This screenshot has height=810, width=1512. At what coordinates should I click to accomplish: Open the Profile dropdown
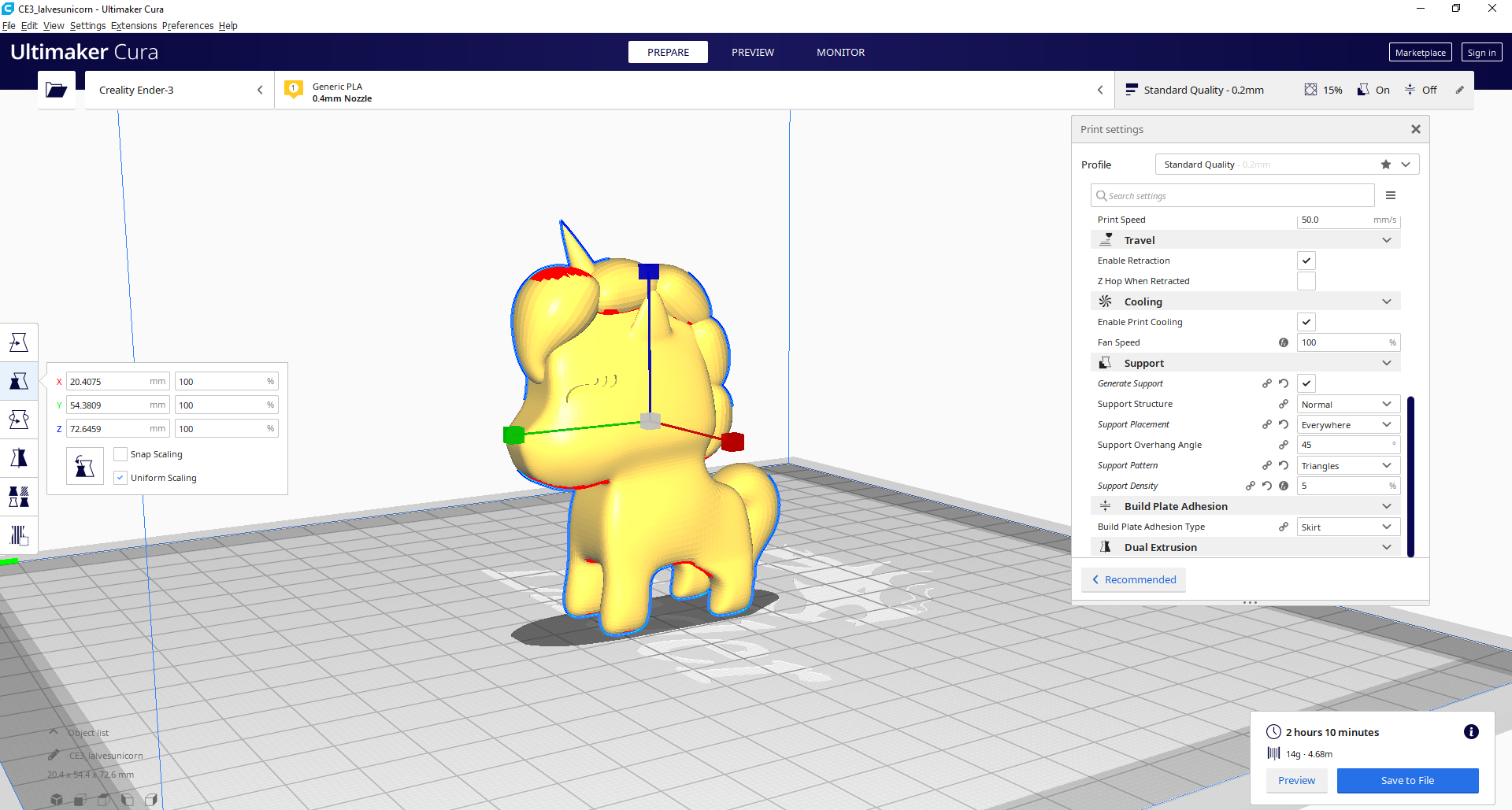tap(1287, 165)
